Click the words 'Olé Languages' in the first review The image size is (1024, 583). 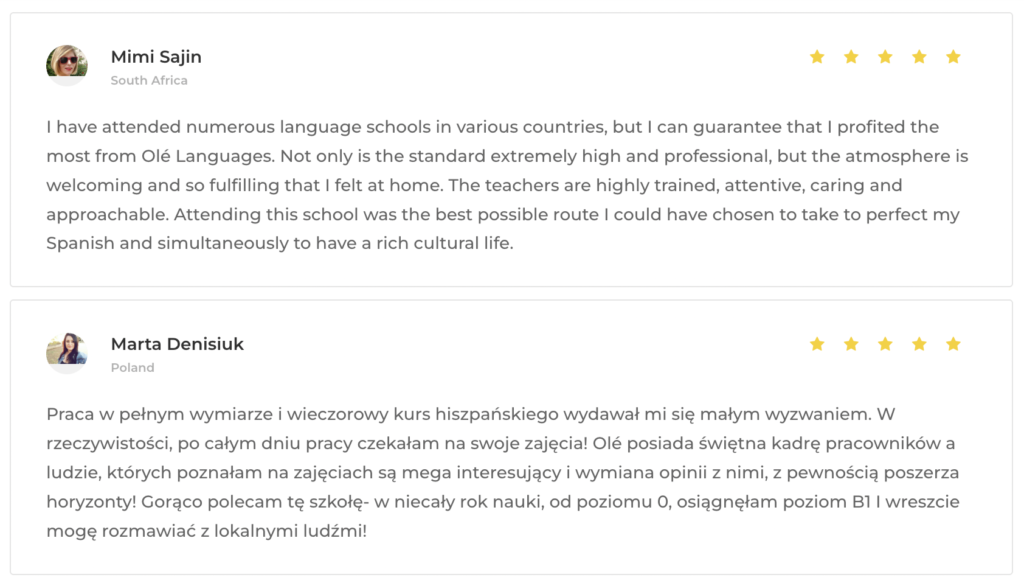coord(208,156)
